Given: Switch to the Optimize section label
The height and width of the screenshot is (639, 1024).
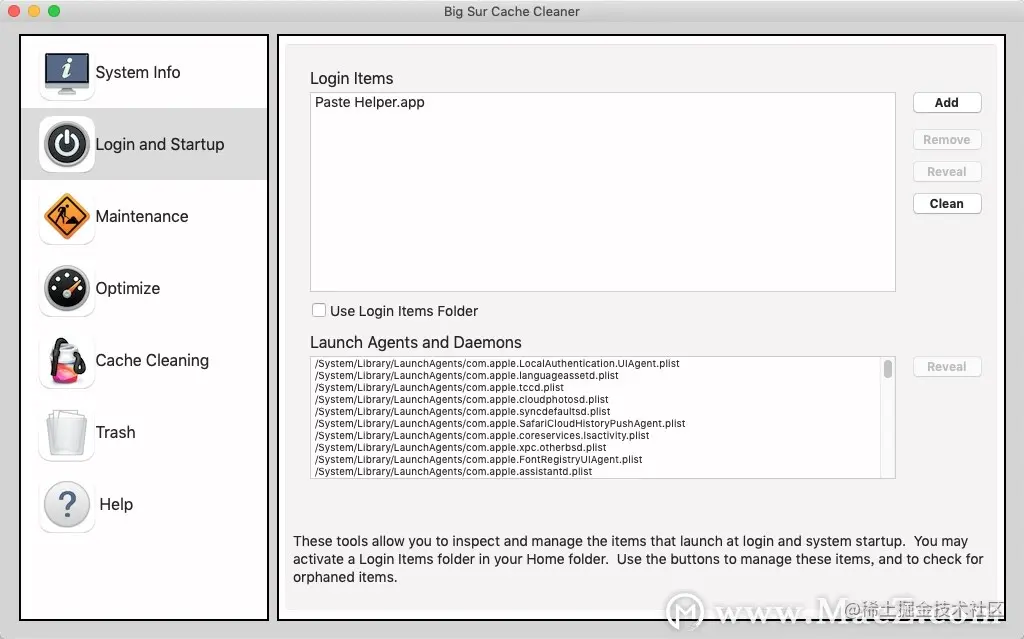Looking at the screenshot, I should pyautogui.click(x=128, y=288).
